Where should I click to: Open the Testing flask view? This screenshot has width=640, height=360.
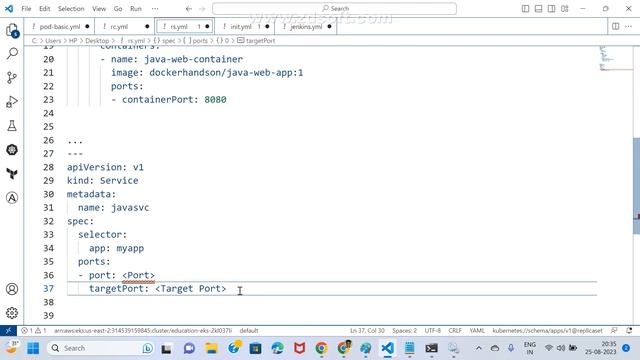(12, 125)
